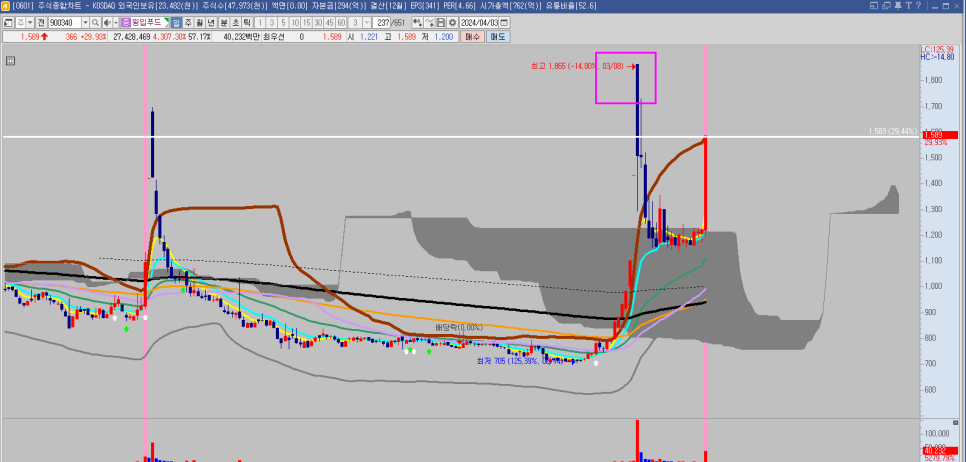Viewport: 966px width, 462px height.
Task: Click the pin icon in title bar
Action: tap(898, 6)
